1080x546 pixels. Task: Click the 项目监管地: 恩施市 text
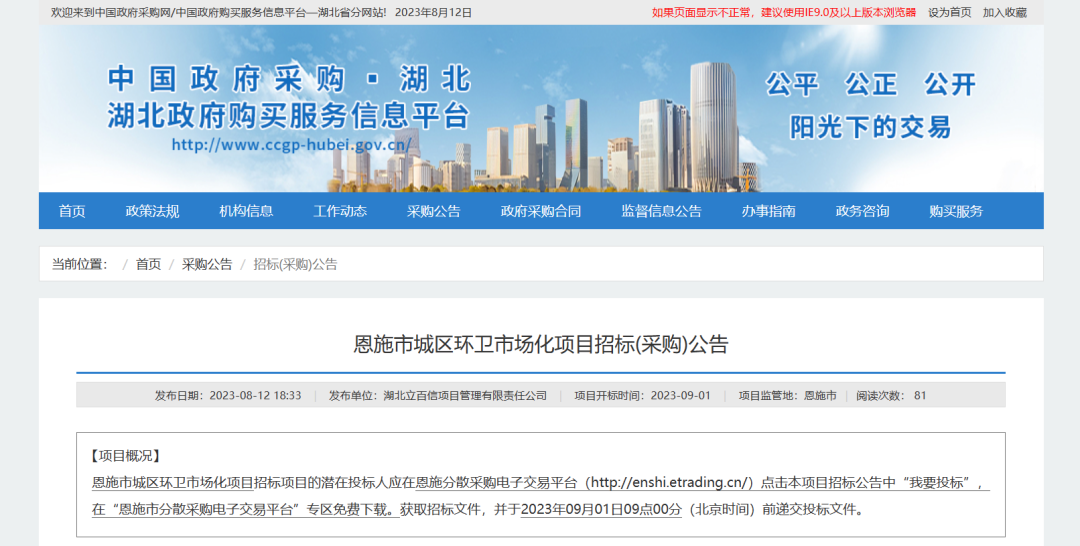[x=787, y=396]
